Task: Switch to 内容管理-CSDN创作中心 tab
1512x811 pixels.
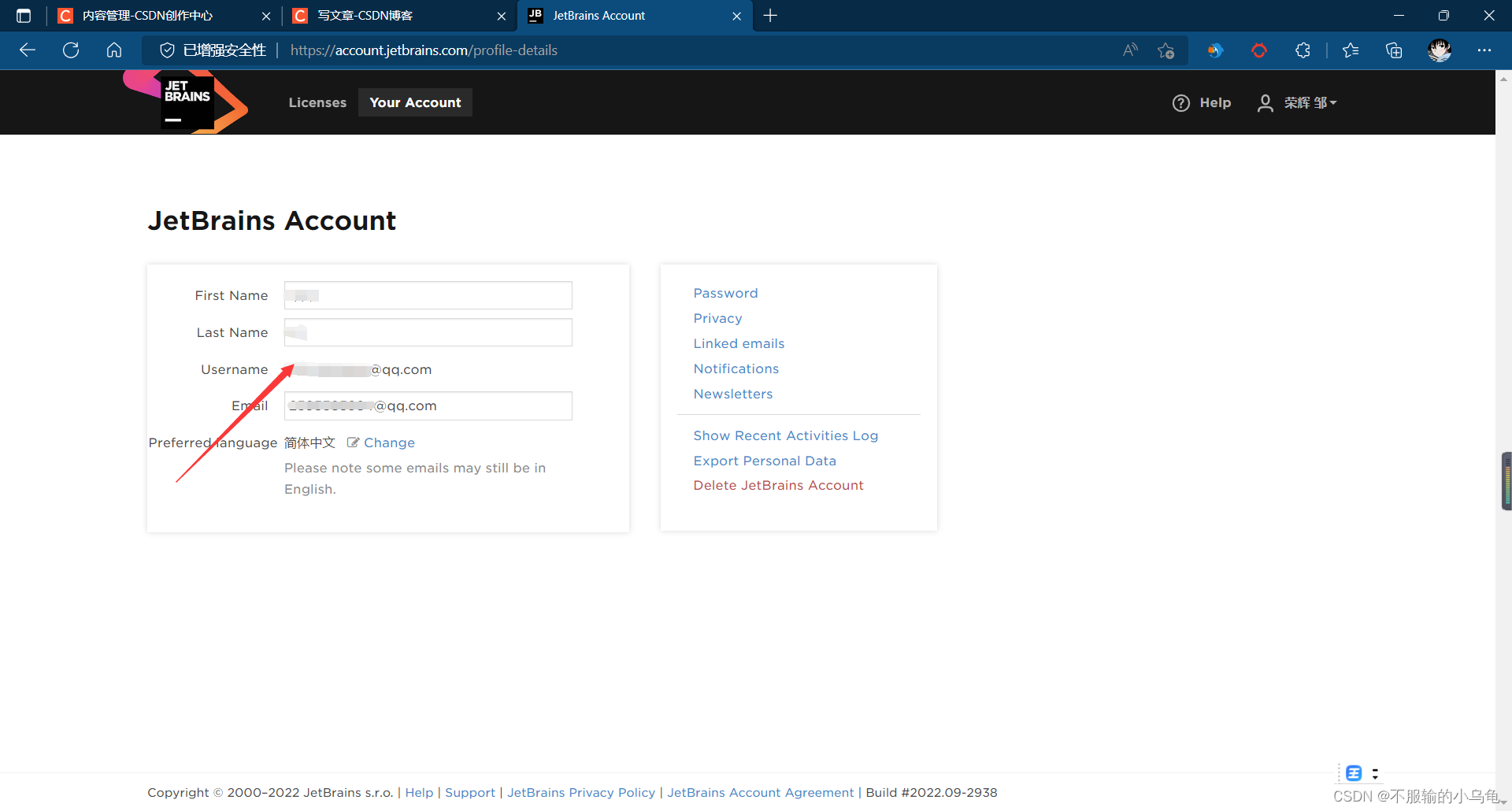Action: click(163, 16)
